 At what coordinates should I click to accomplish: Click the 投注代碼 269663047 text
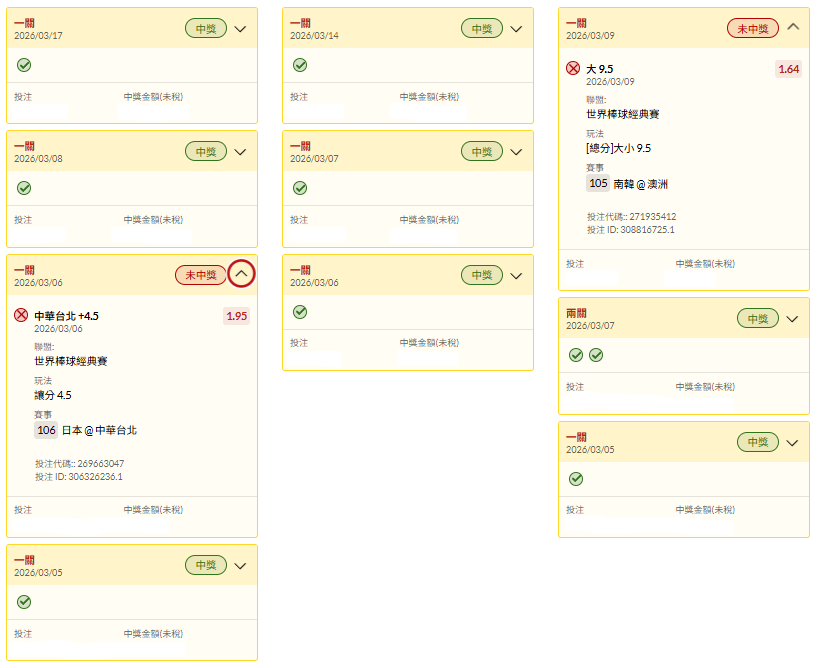(79, 464)
